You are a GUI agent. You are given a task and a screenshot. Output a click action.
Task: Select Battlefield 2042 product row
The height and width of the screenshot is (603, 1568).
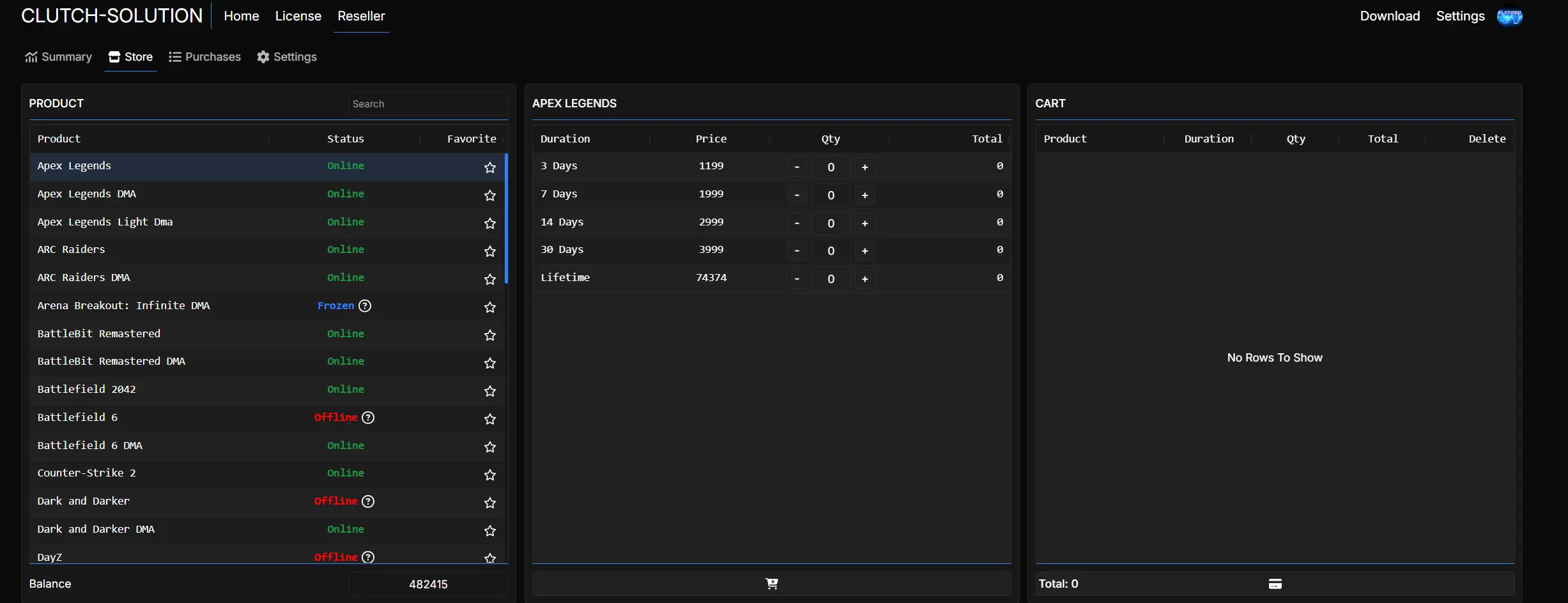[86, 390]
